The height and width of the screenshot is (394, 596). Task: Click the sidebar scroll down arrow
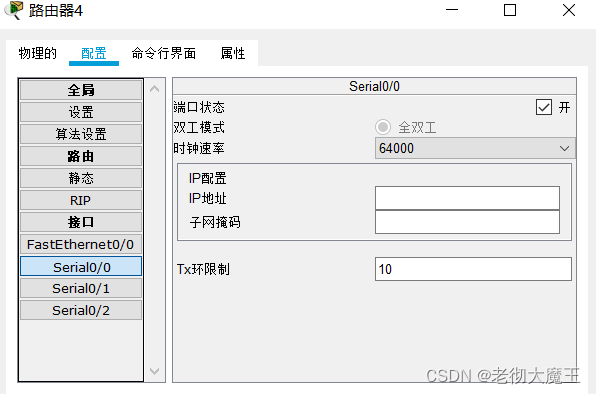155,371
